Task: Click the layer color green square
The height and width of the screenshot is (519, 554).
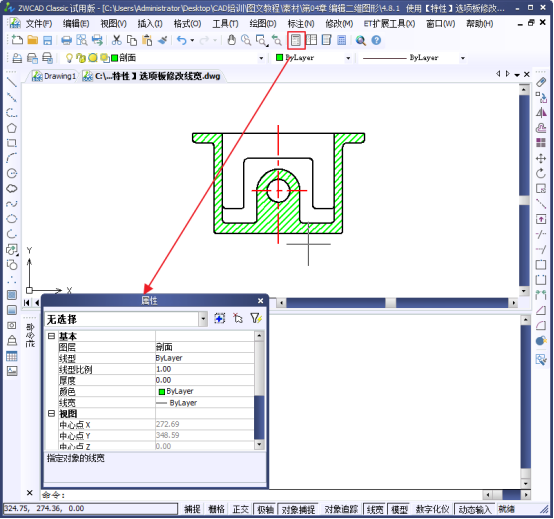Action: (114, 58)
